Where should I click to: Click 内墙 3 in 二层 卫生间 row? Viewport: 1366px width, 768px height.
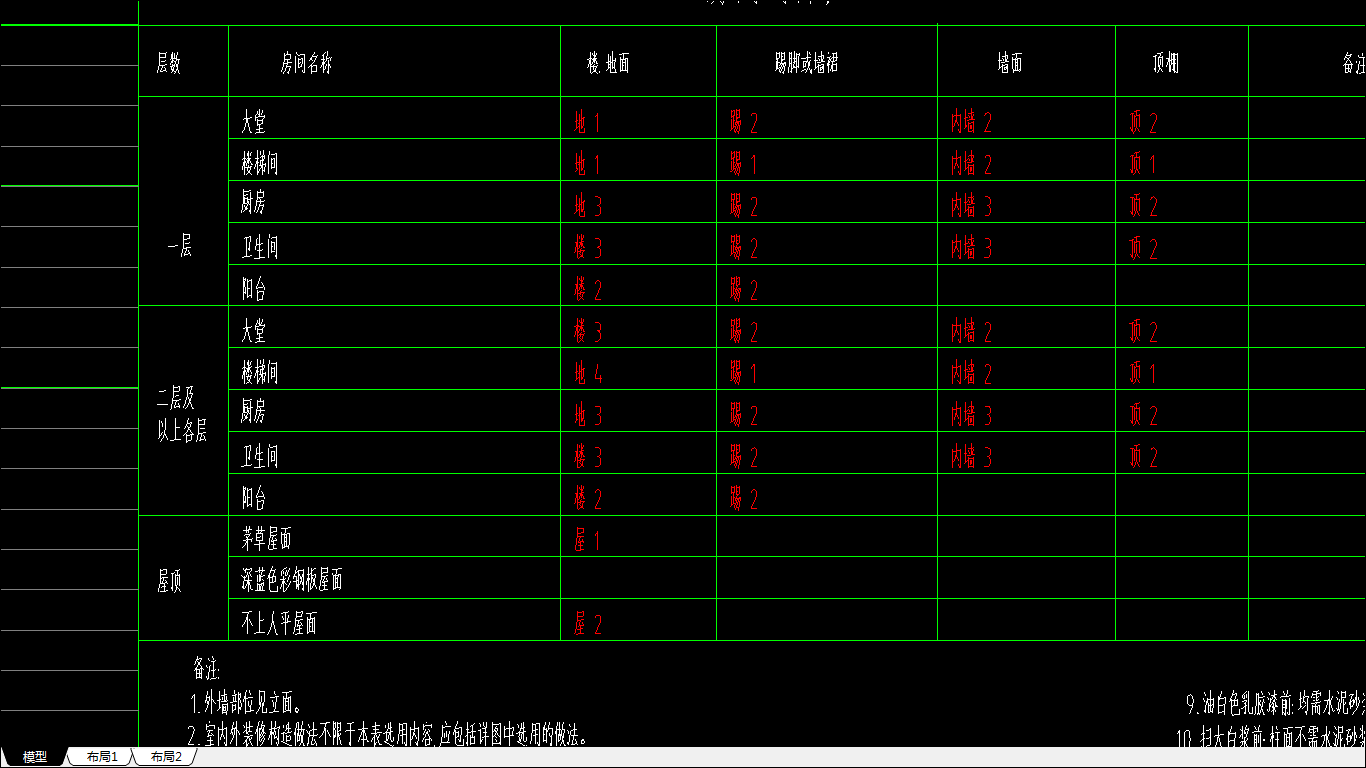coord(971,458)
